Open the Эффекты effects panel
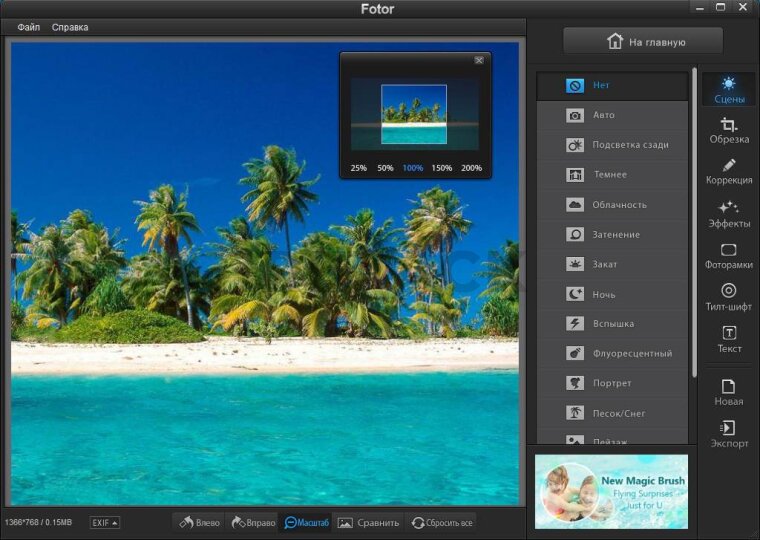Image resolution: width=760 pixels, height=540 pixels. pos(729,214)
